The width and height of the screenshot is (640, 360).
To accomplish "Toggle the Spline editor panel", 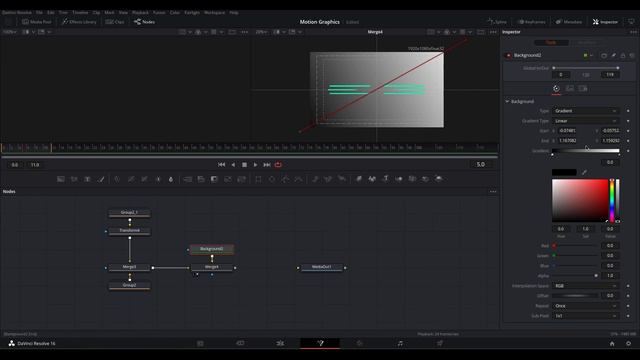I will [497, 22].
